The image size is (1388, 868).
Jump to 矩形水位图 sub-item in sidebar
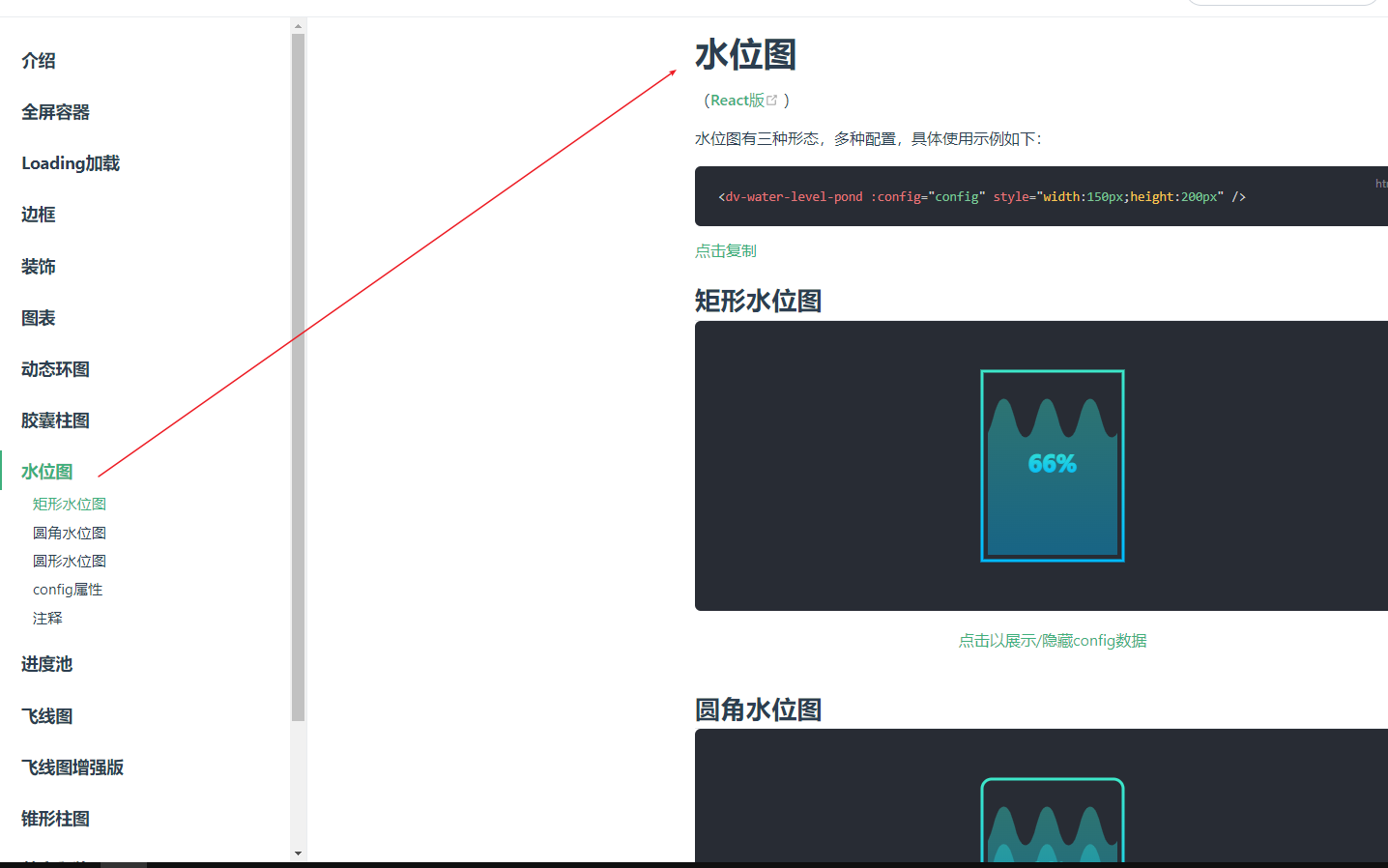click(x=70, y=504)
